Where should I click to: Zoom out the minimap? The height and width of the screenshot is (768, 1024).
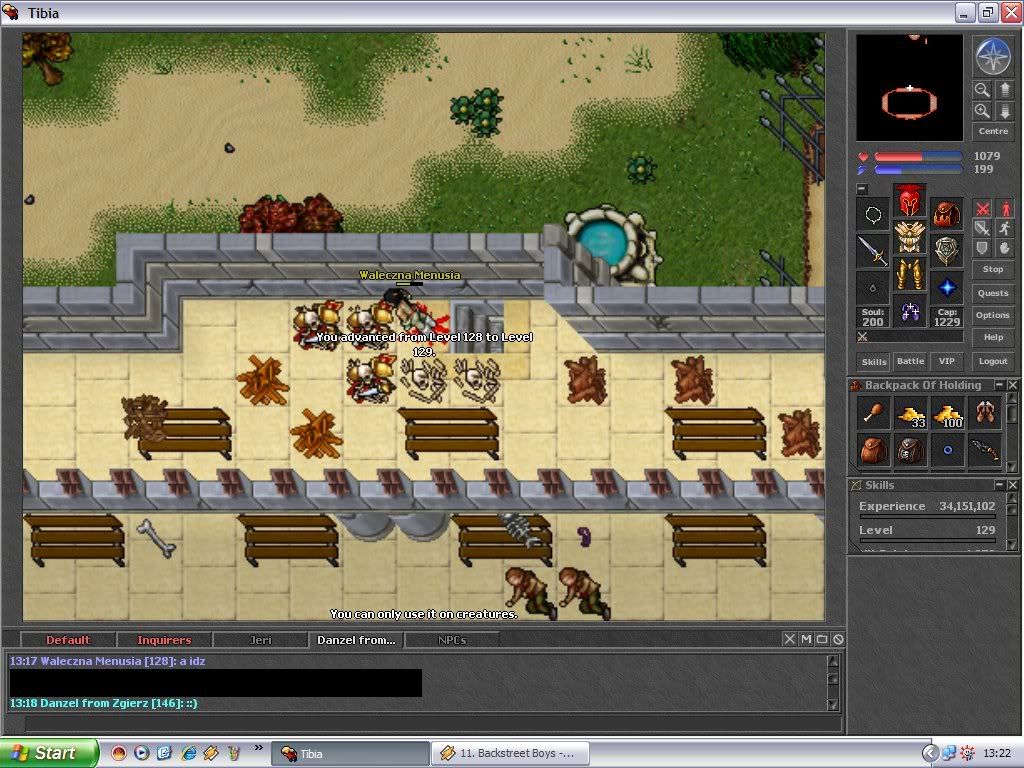click(x=982, y=90)
